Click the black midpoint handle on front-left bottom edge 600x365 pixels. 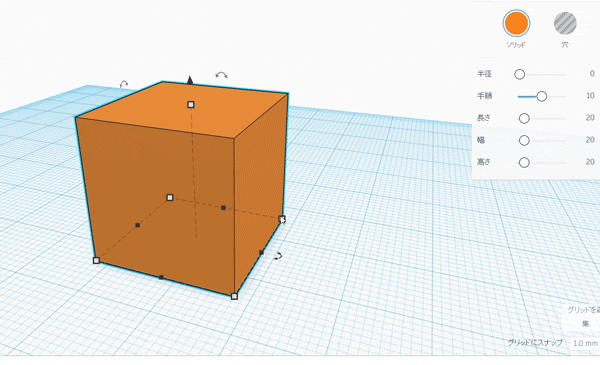tap(161, 277)
